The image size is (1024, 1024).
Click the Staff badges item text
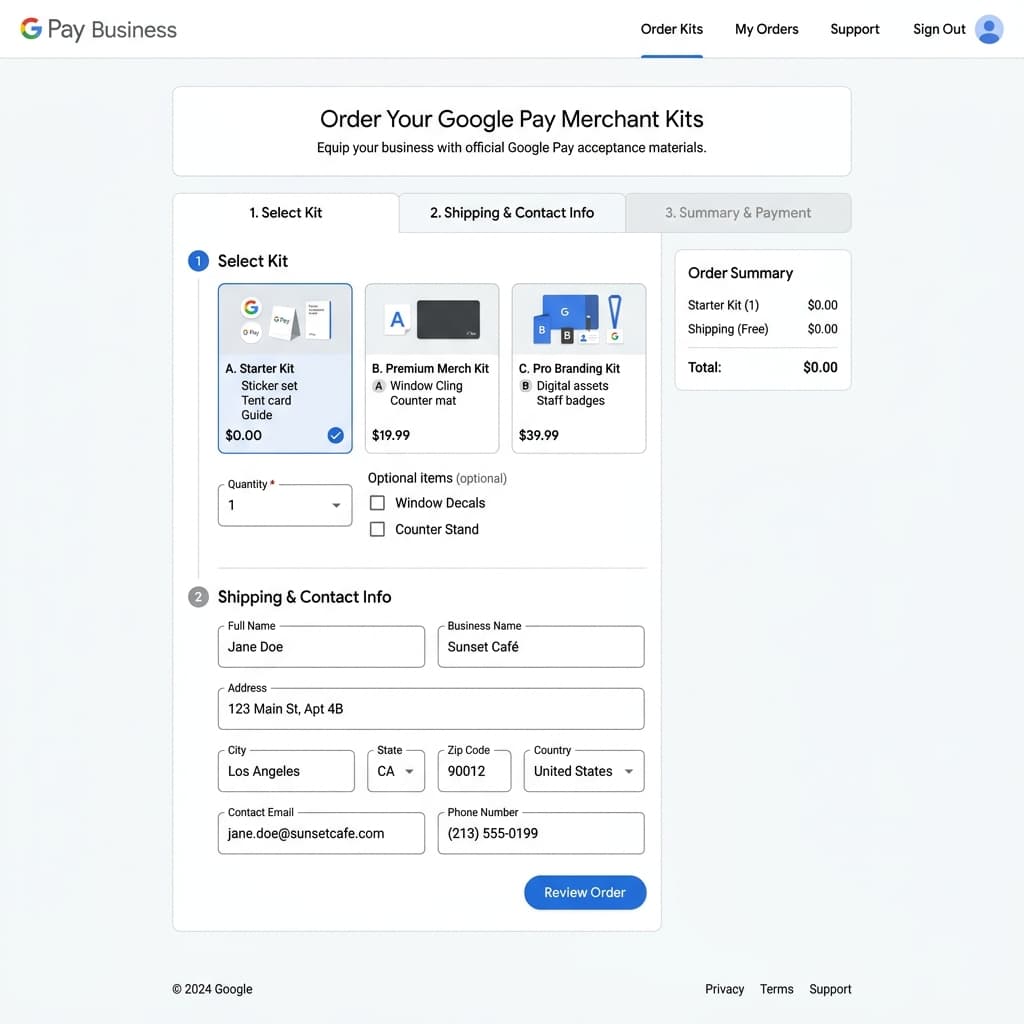[570, 400]
